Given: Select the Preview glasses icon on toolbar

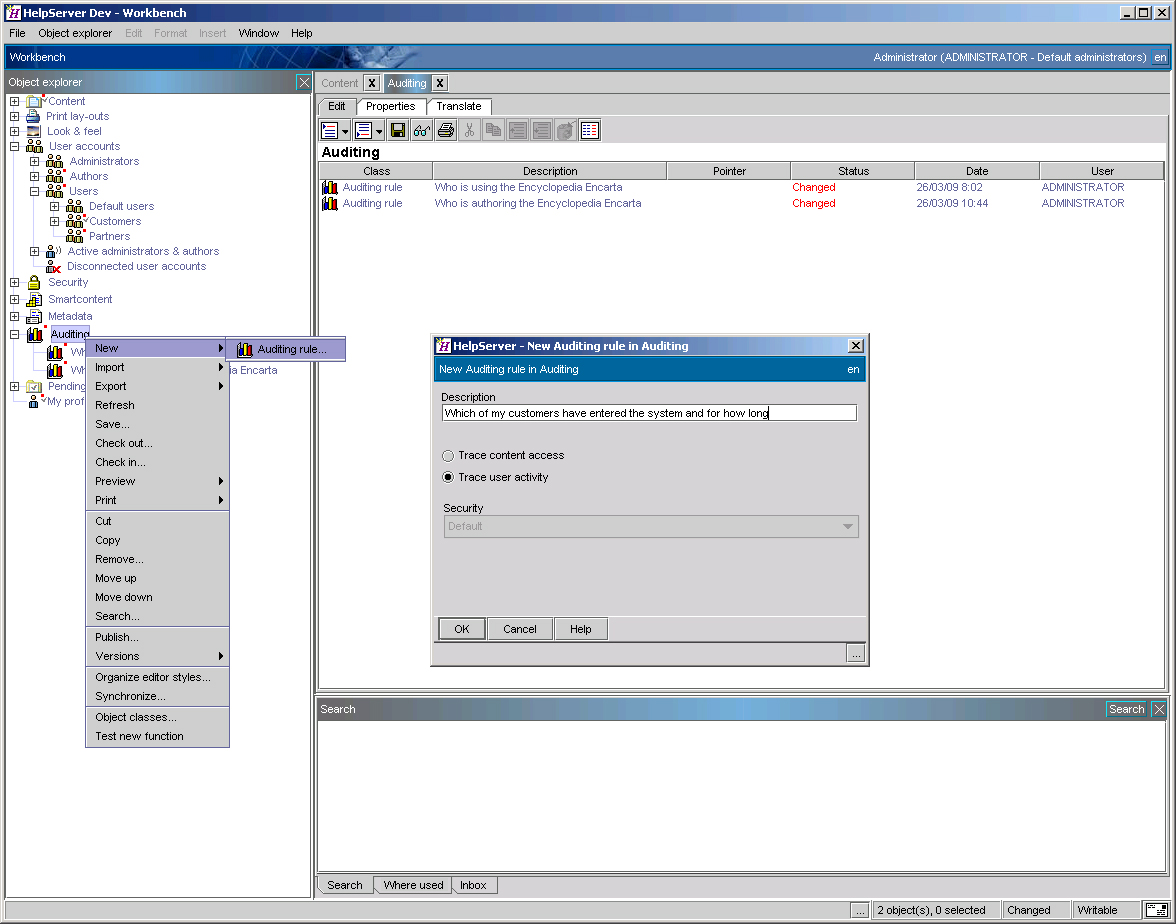Looking at the screenshot, I should (421, 130).
